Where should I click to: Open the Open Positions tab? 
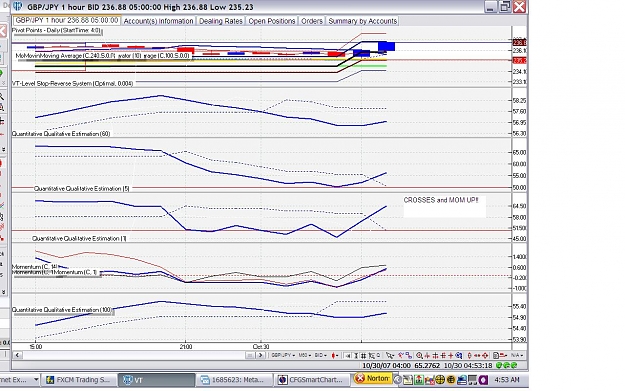pyautogui.click(x=272, y=21)
